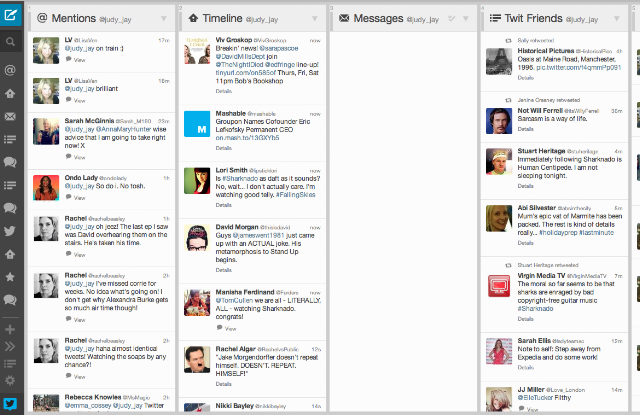Screen dimensions: 640x415
Task: Click the Timeline column title
Action: [222, 18]
